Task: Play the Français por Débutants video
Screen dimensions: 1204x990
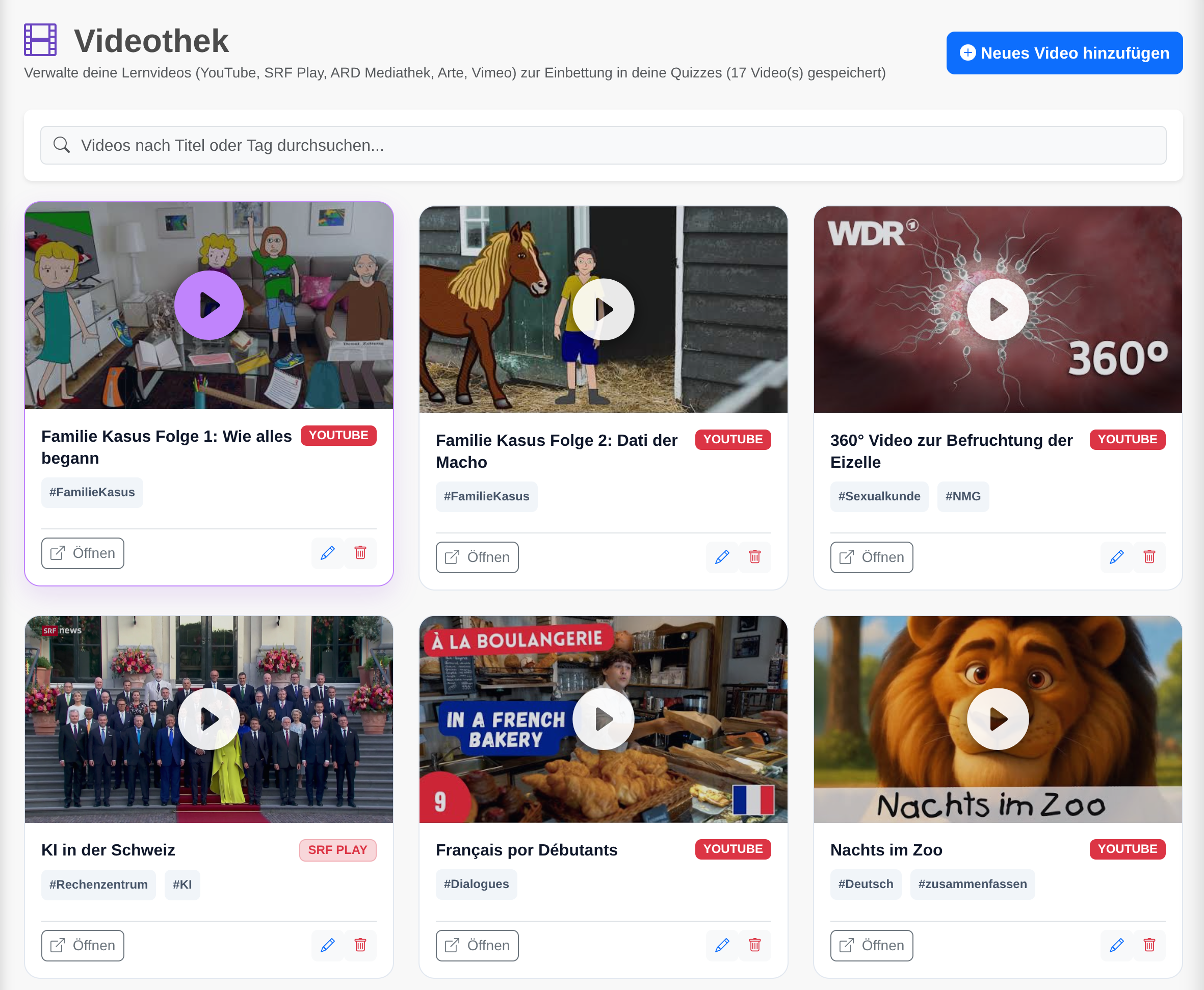Action: point(603,719)
